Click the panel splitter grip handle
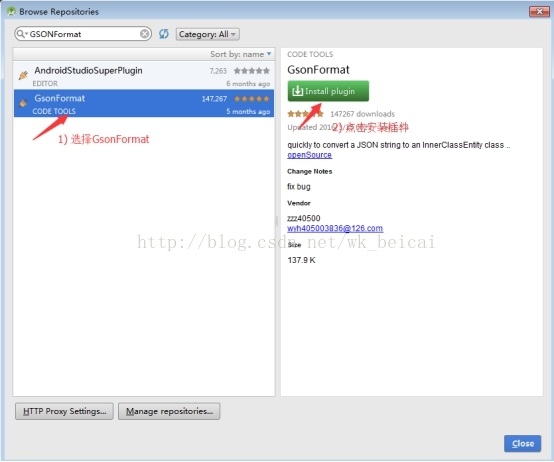 point(277,221)
